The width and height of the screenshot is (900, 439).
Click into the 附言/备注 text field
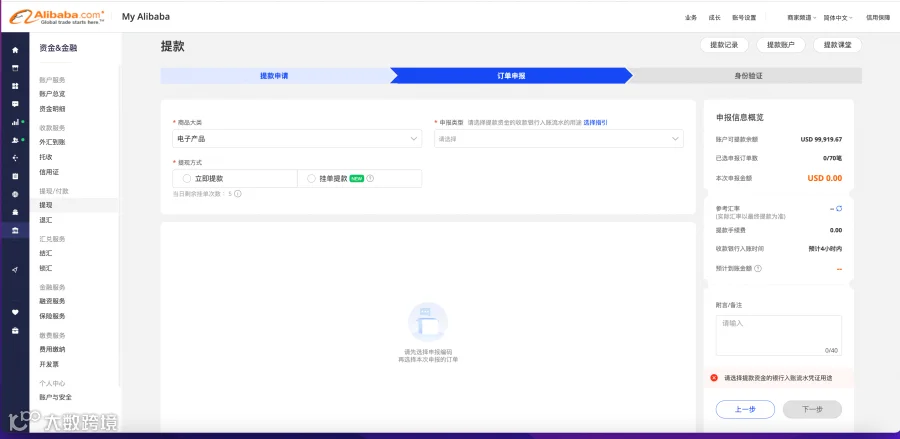778,335
